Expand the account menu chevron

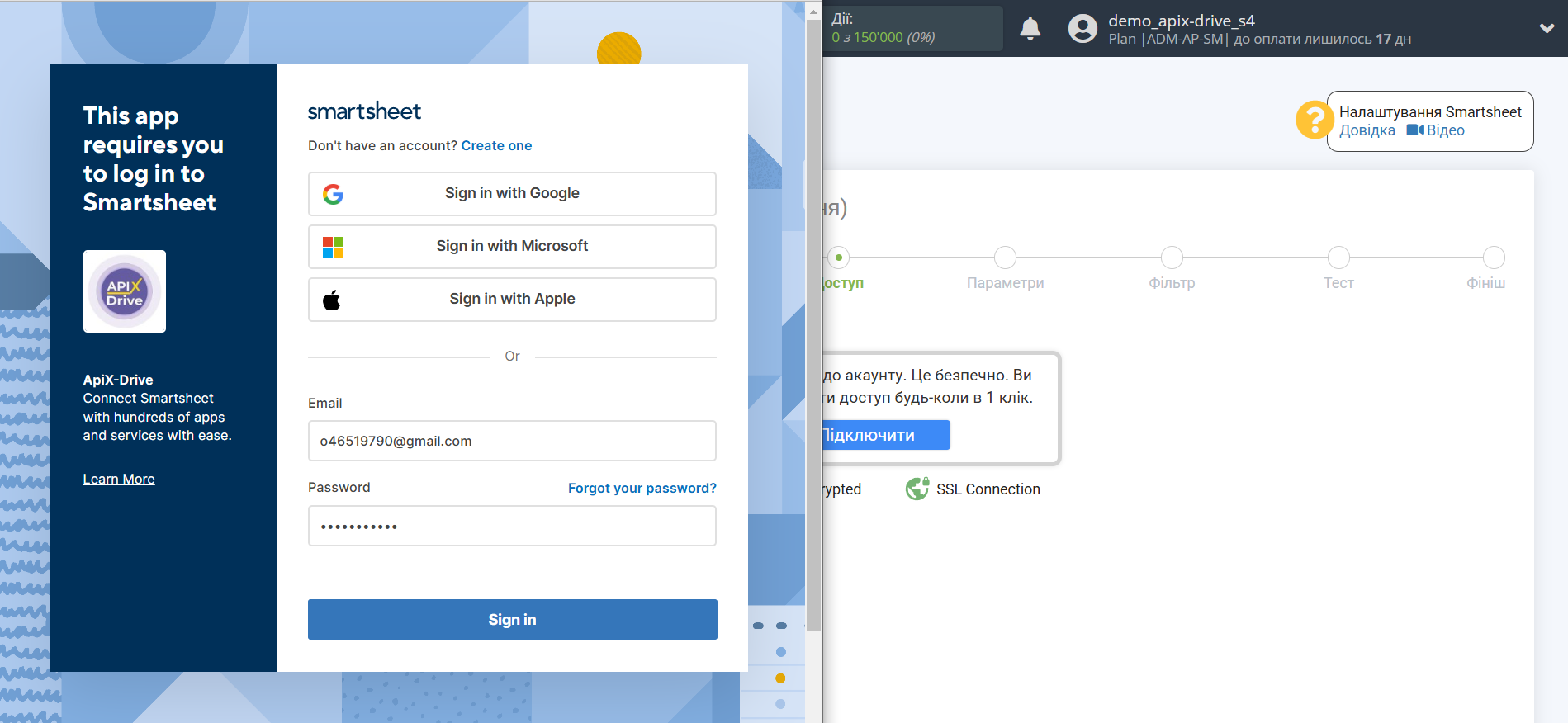click(x=1547, y=28)
